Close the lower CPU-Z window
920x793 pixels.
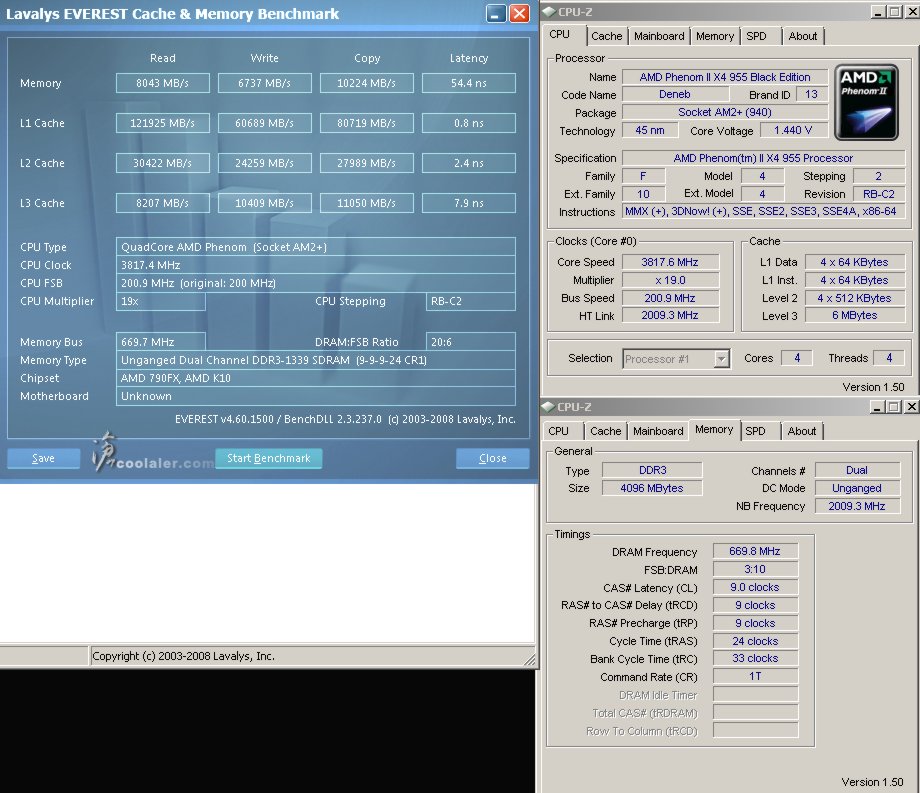[x=911, y=406]
